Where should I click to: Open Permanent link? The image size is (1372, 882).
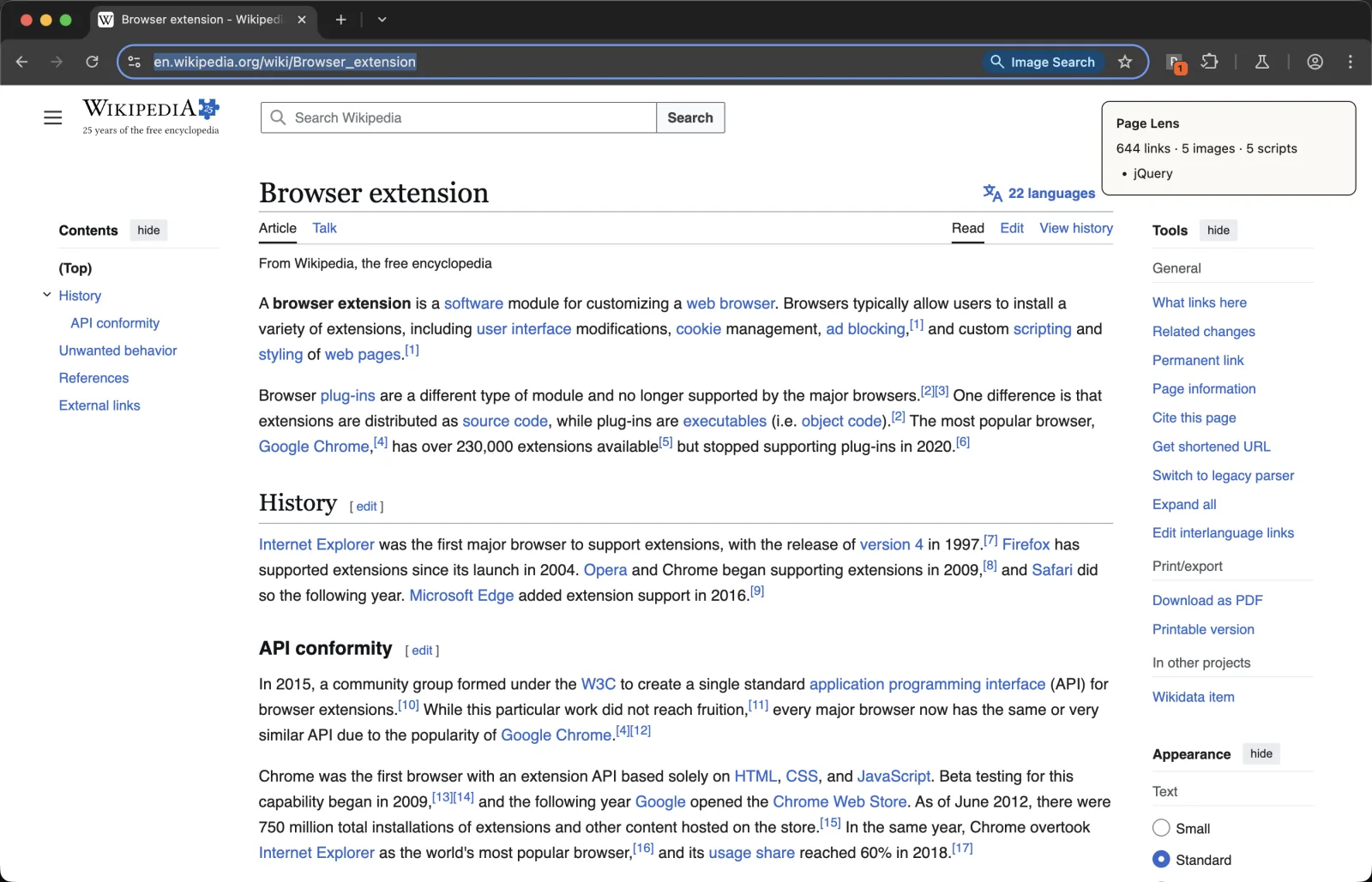pos(1198,360)
